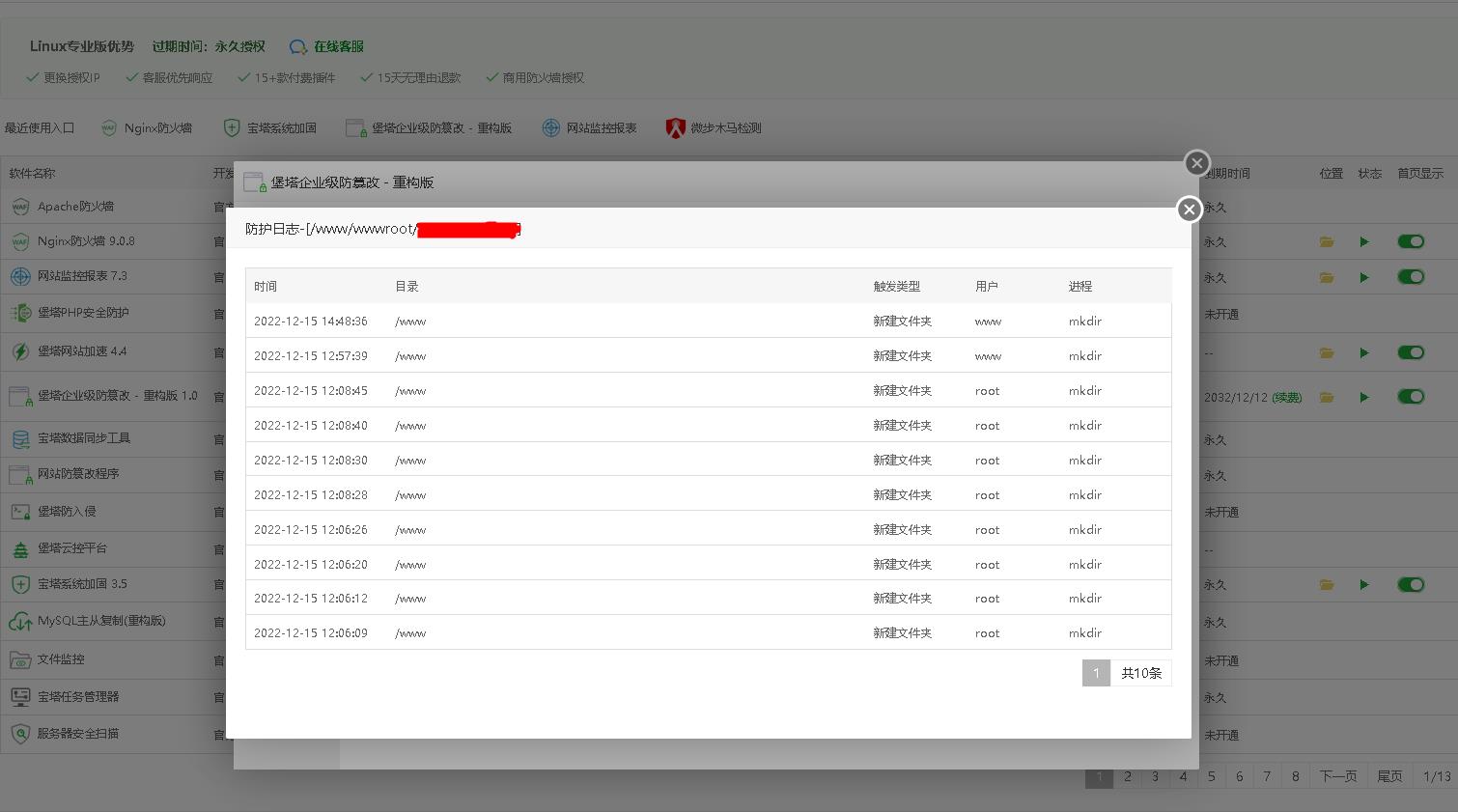
Task: Click the 首页显示 column header
Action: [1420, 174]
